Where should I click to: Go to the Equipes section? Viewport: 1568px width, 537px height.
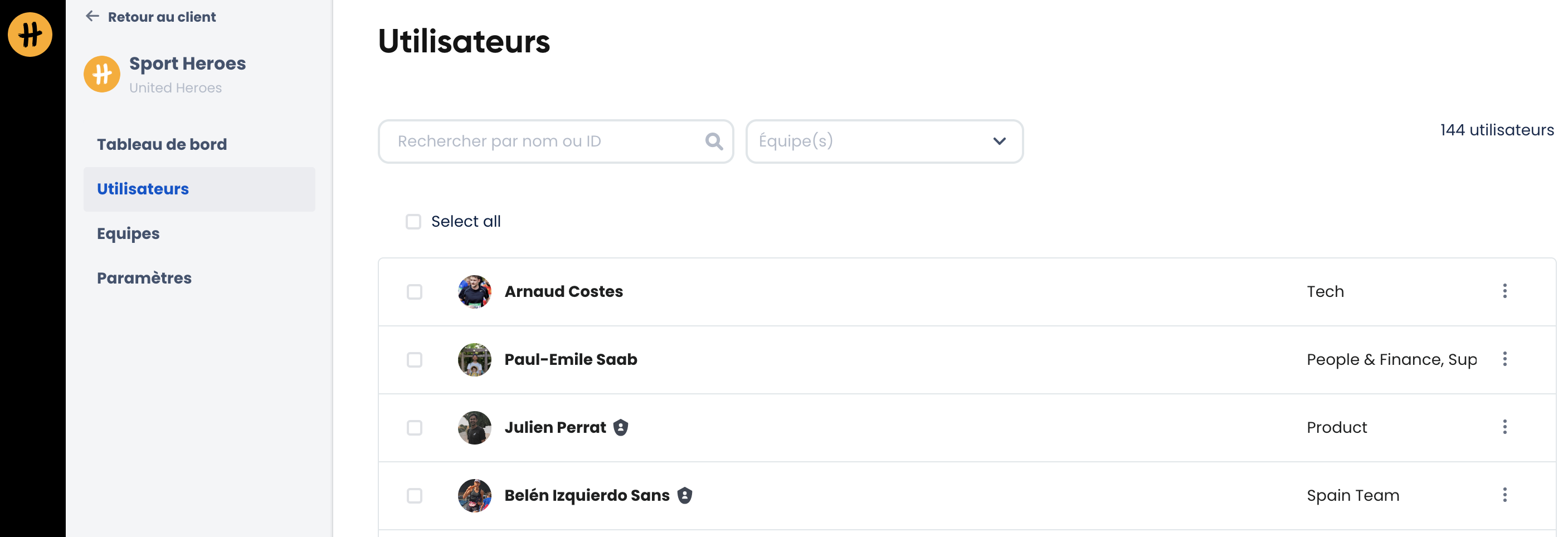click(x=128, y=234)
